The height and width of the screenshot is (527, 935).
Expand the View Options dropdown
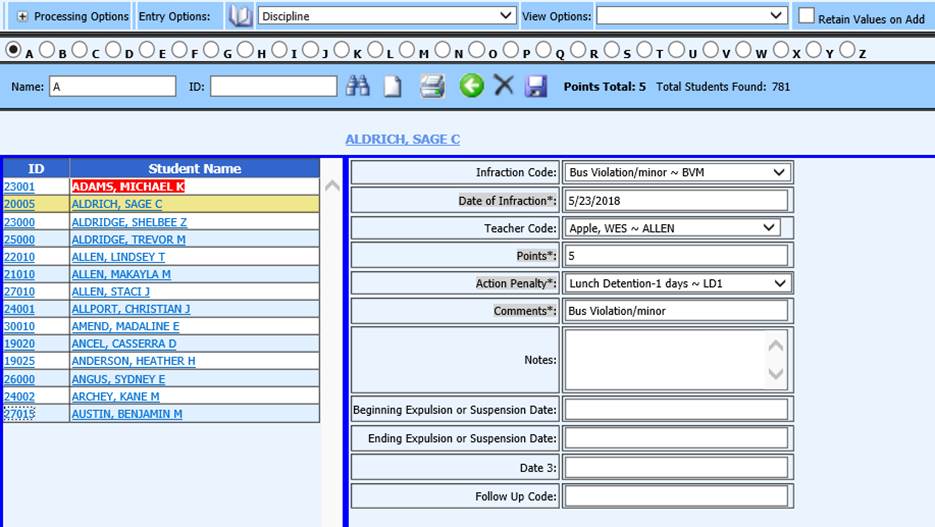(692, 16)
